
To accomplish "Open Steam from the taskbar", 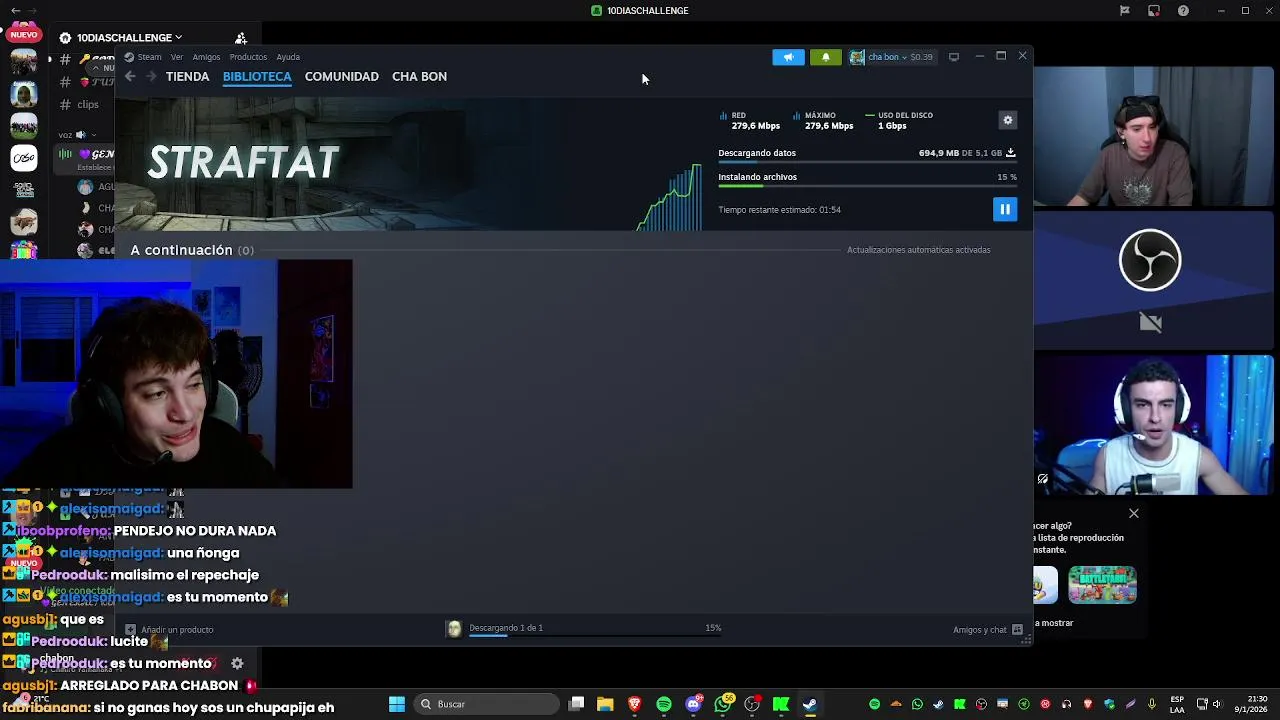I will [810, 704].
